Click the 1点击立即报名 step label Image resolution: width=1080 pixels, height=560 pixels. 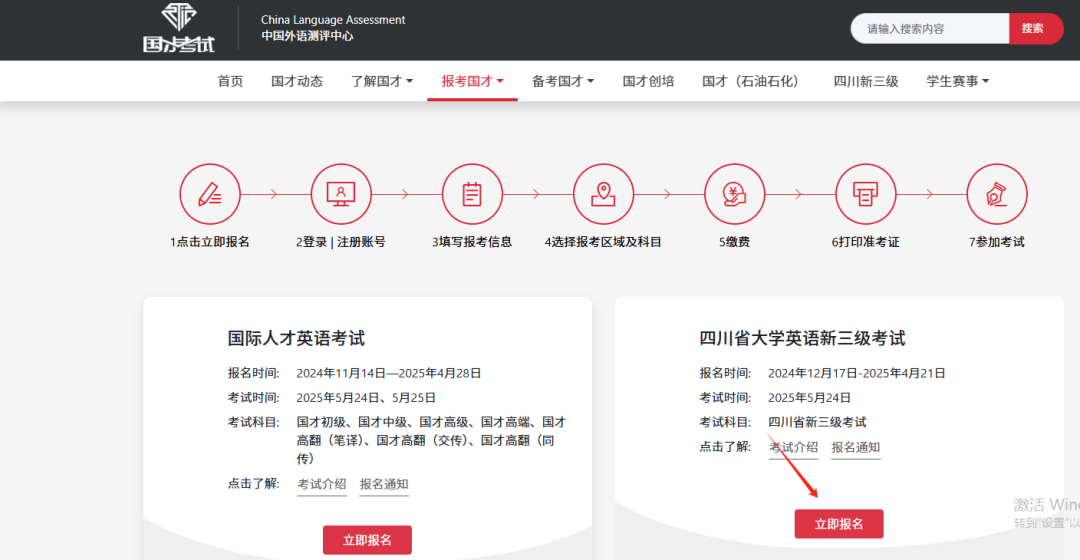click(210, 242)
